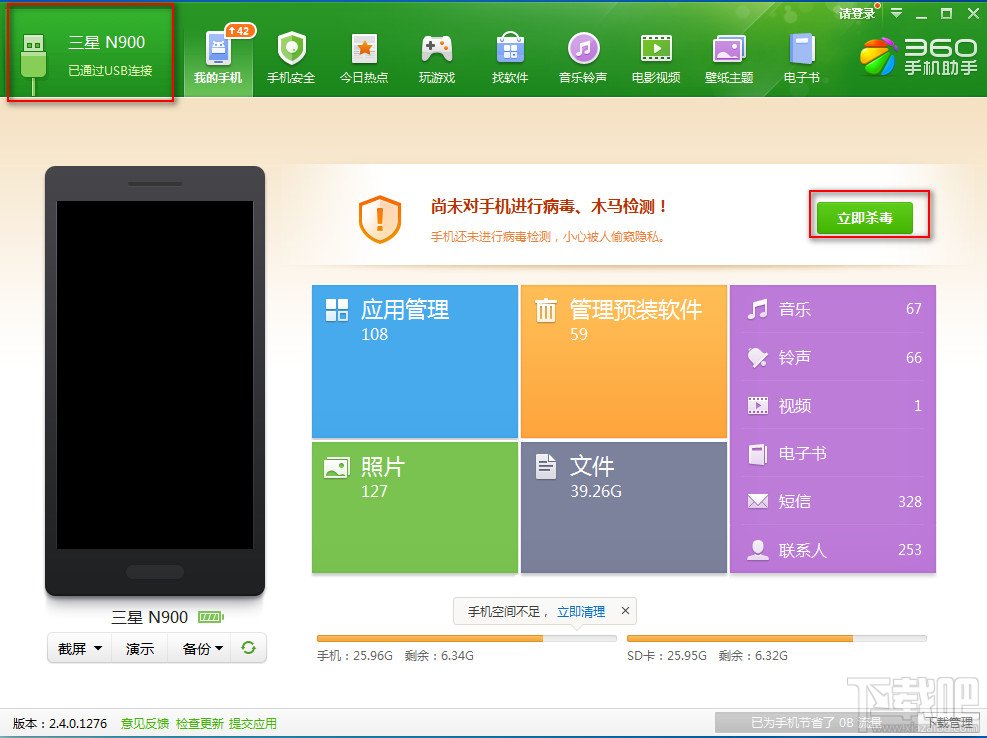Image resolution: width=987 pixels, height=738 pixels.
Task: Browse games via the 玩游戏 icon
Action: click(x=437, y=55)
